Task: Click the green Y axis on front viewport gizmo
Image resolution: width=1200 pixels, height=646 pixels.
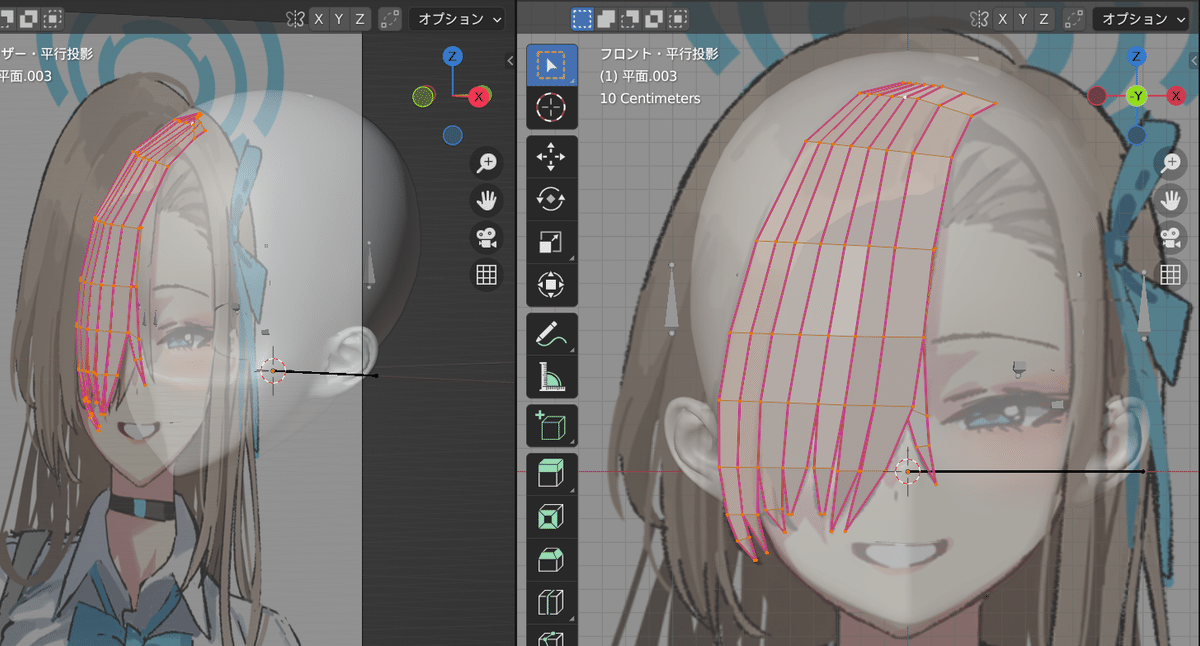Action: [1137, 96]
